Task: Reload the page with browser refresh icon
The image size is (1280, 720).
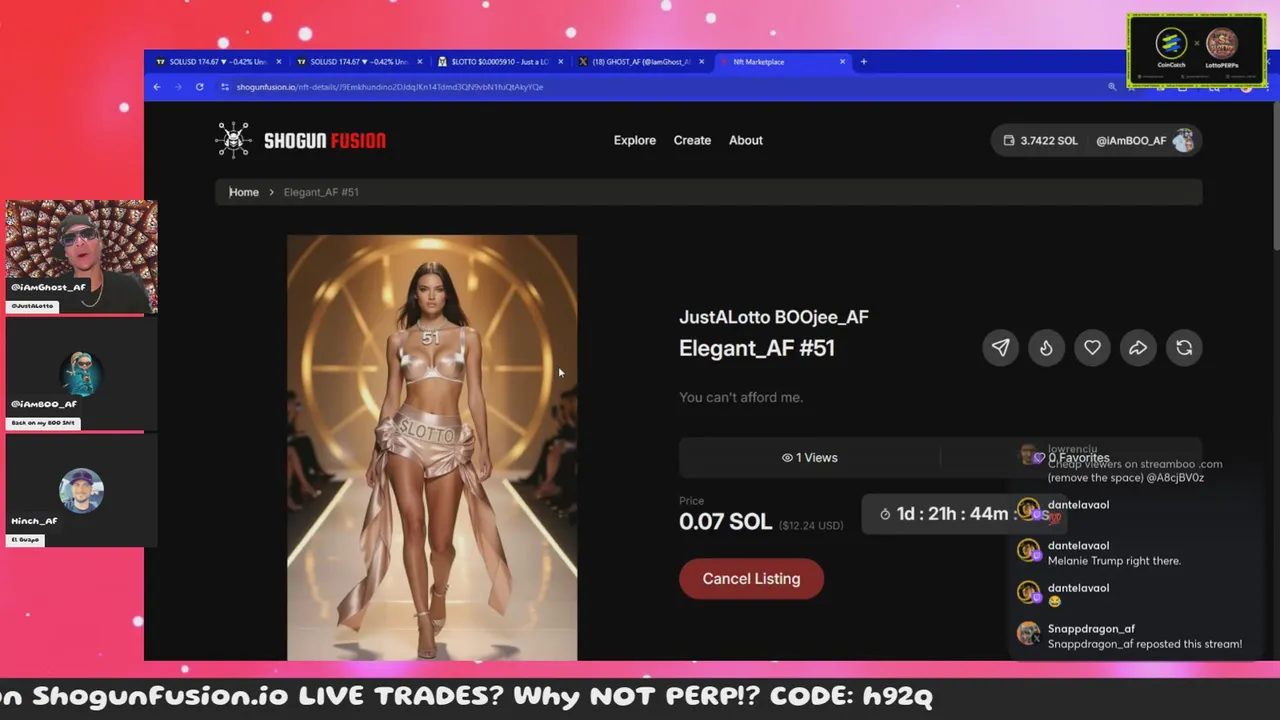Action: click(200, 87)
